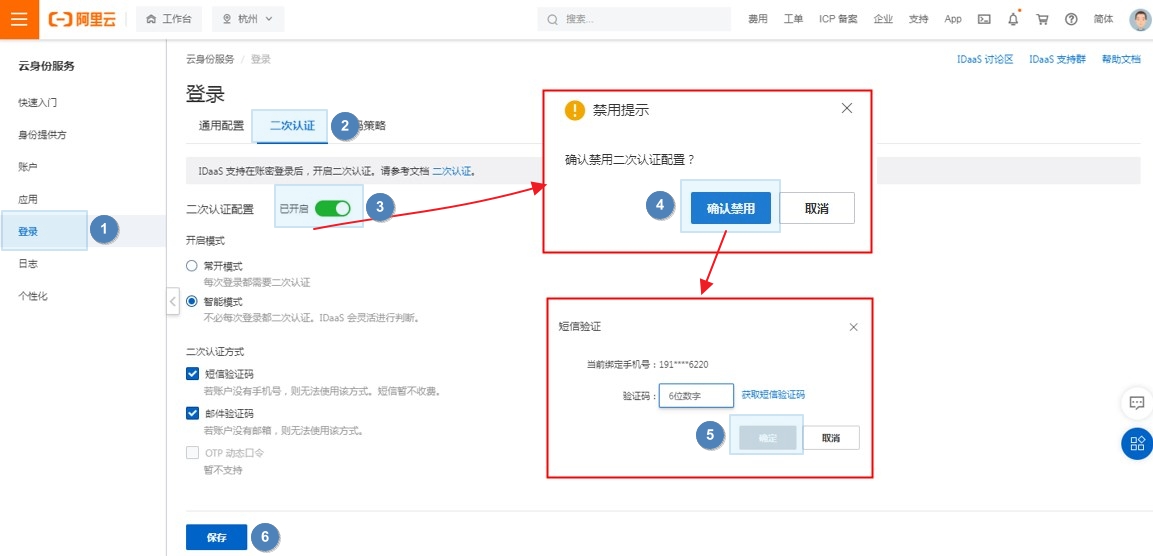Click the blue grid floating icon

1136,443
